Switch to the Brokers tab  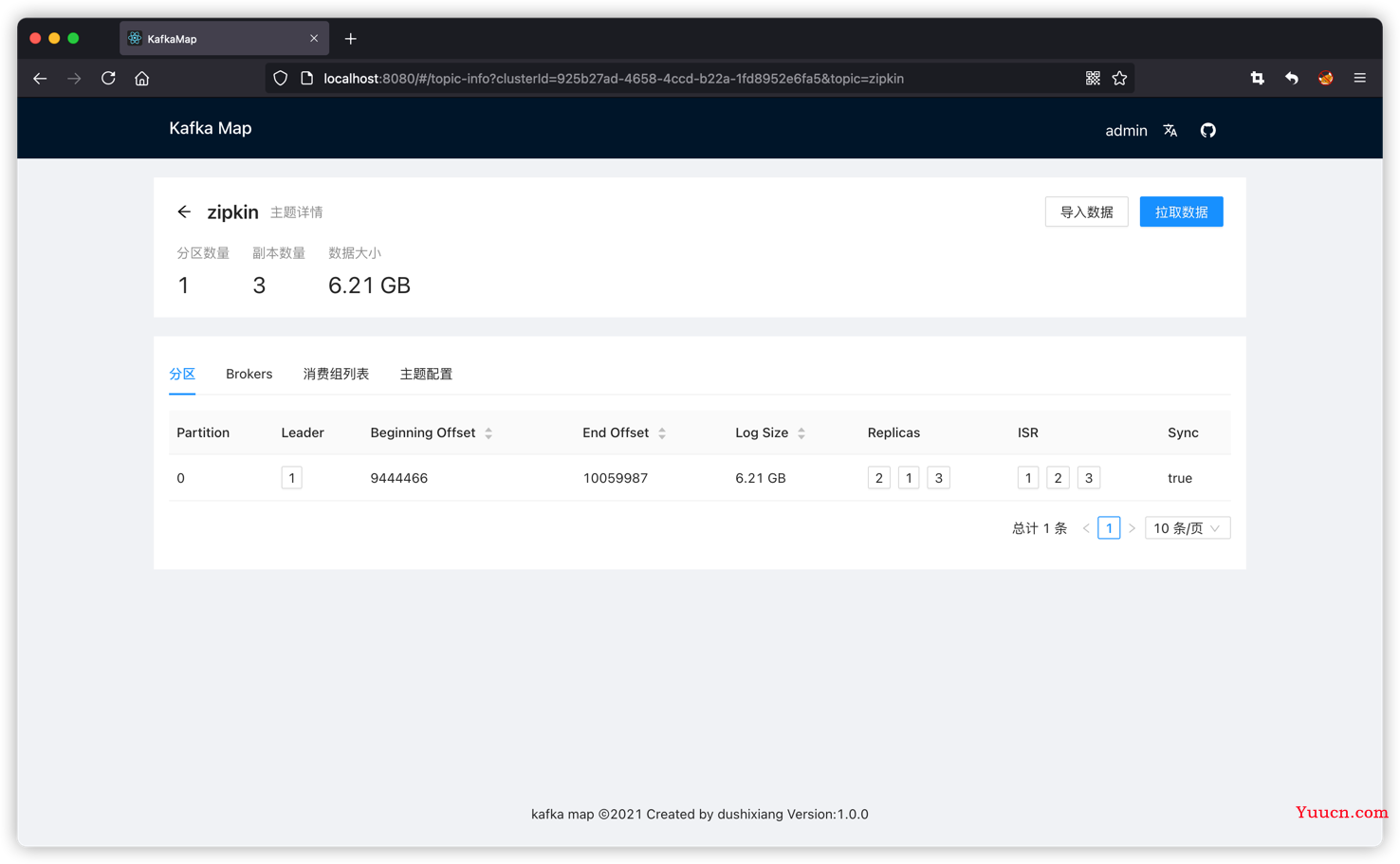point(249,374)
